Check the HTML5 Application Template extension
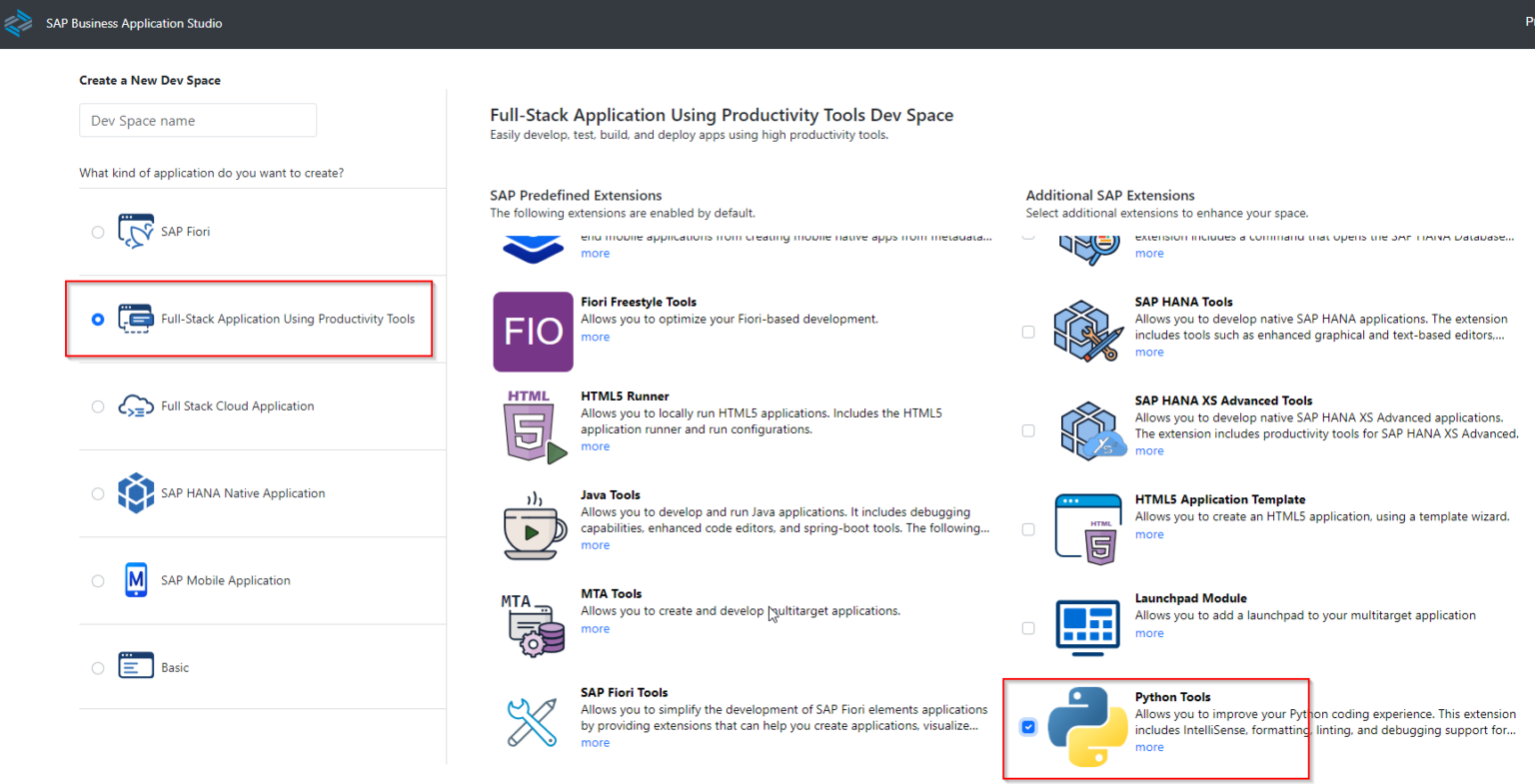 (1028, 528)
